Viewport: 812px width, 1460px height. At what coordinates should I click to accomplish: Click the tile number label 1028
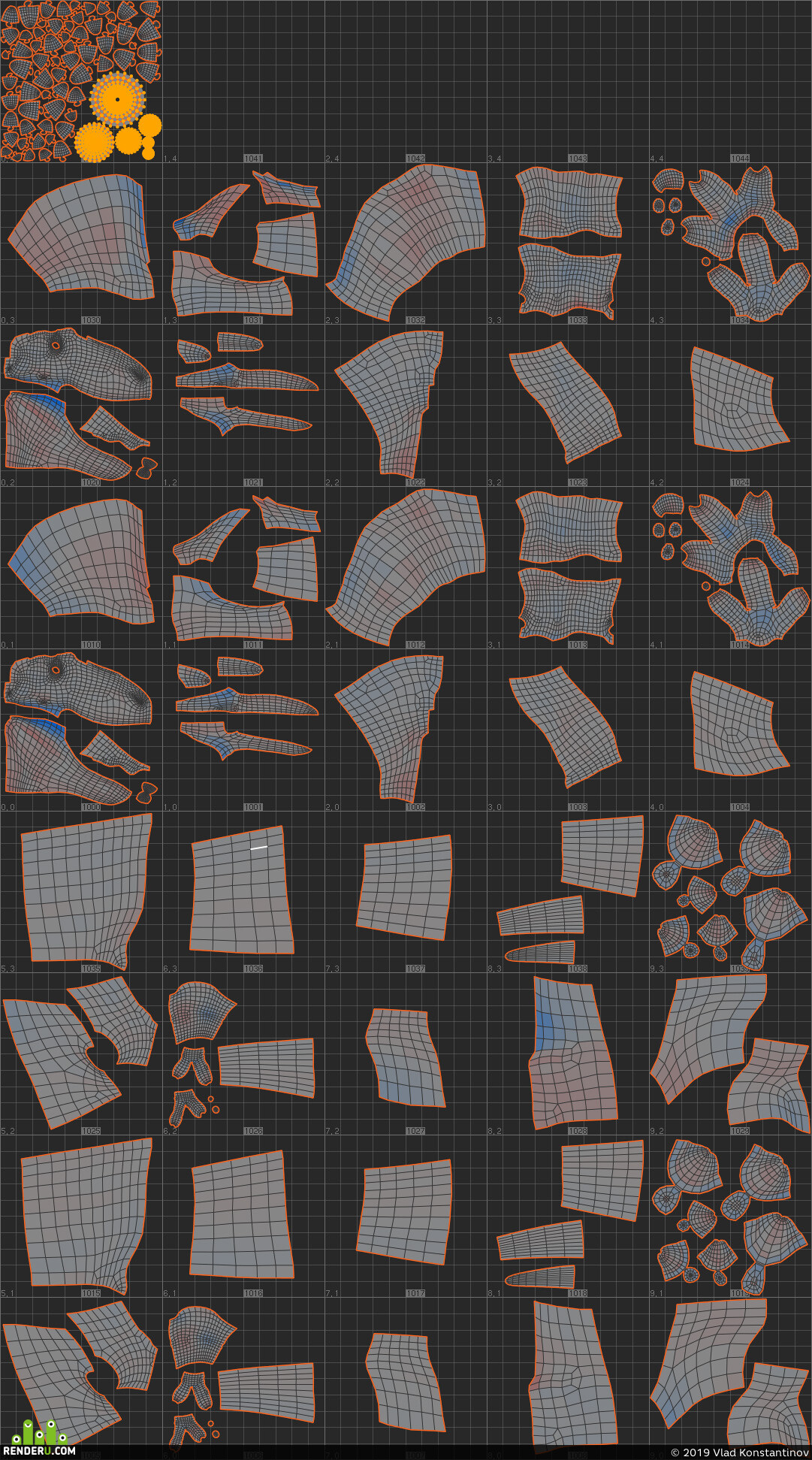tap(578, 1132)
